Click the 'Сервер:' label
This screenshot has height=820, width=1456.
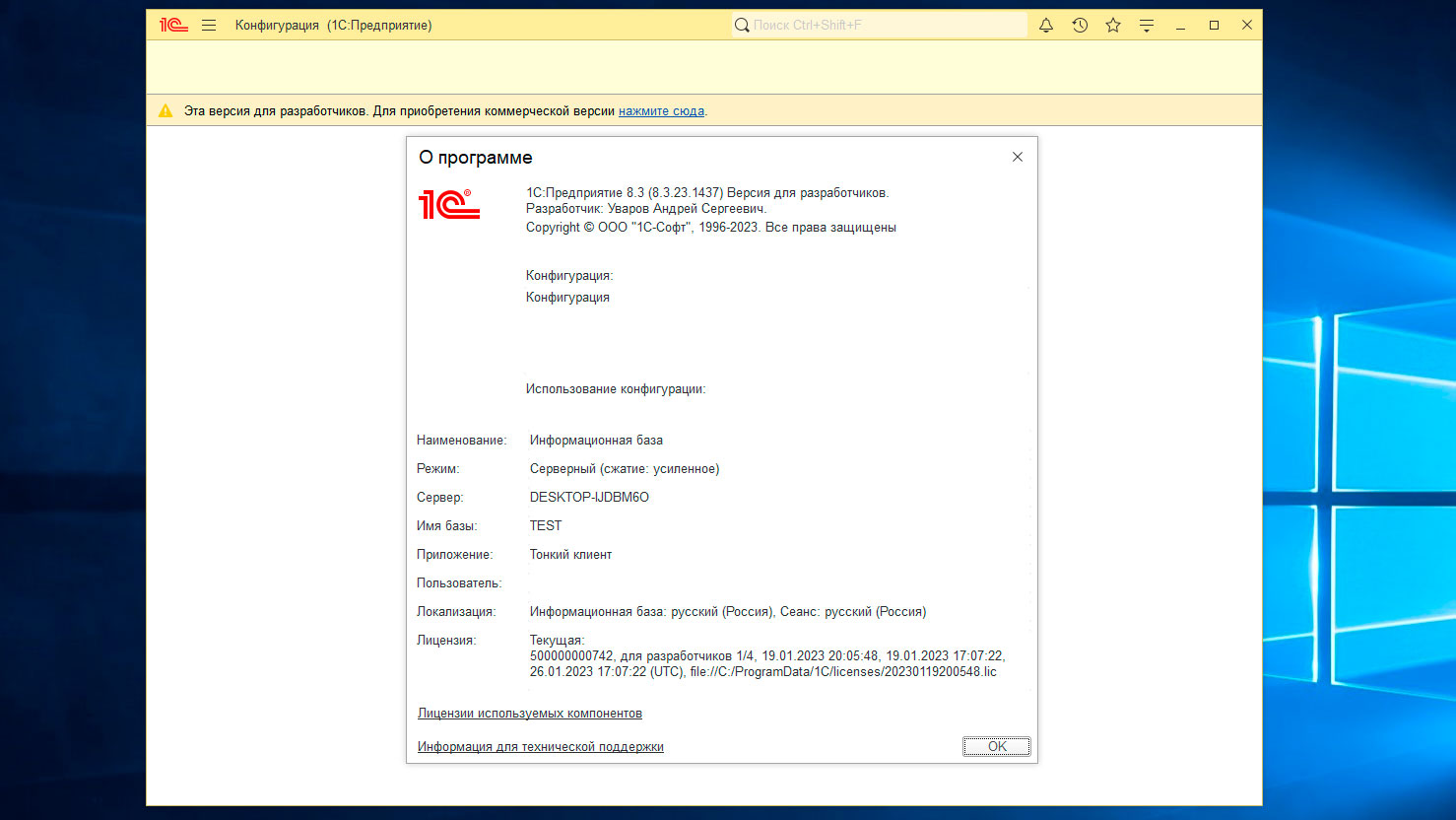point(439,497)
